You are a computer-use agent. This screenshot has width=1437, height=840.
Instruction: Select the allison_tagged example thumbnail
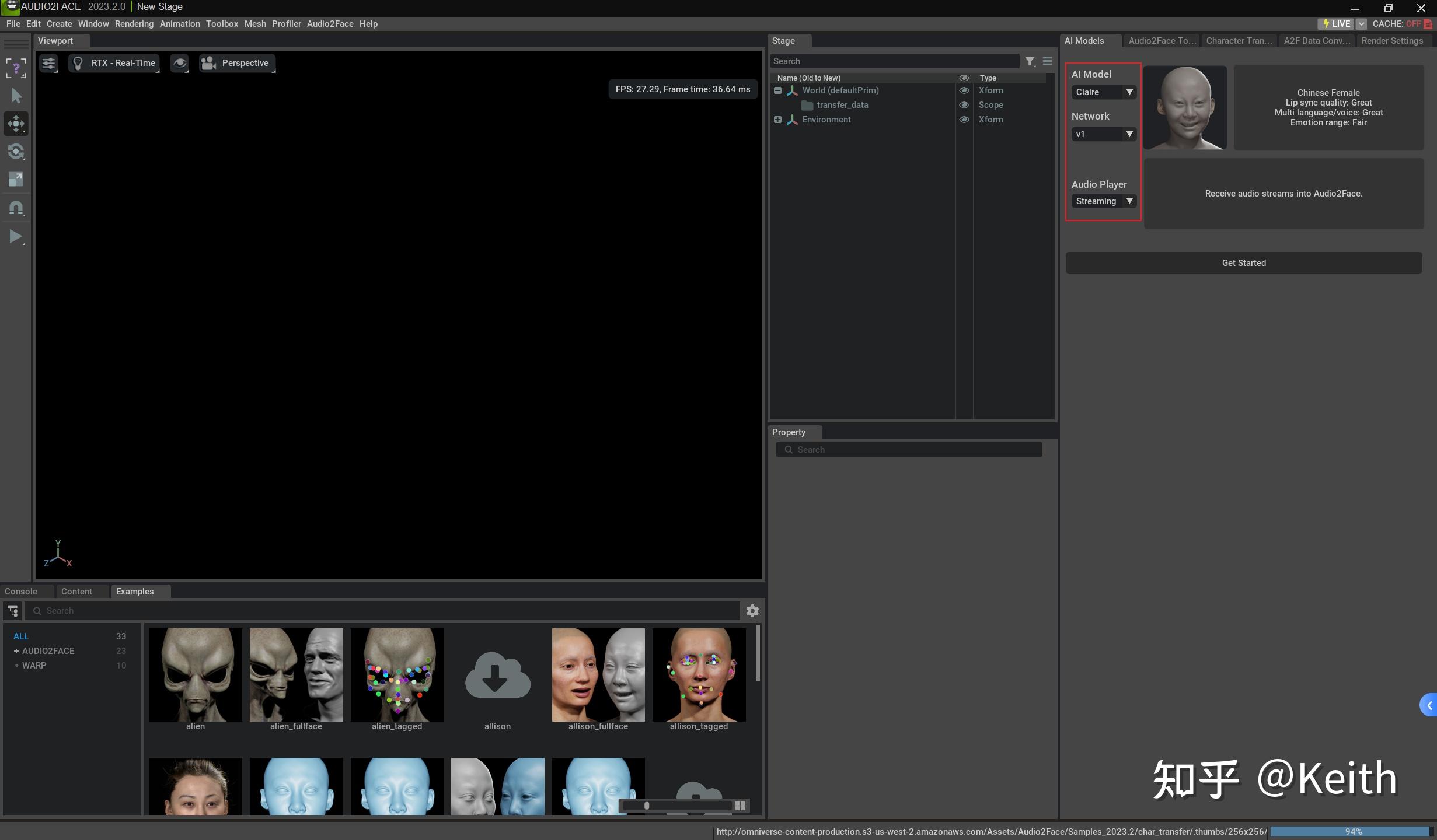click(699, 675)
